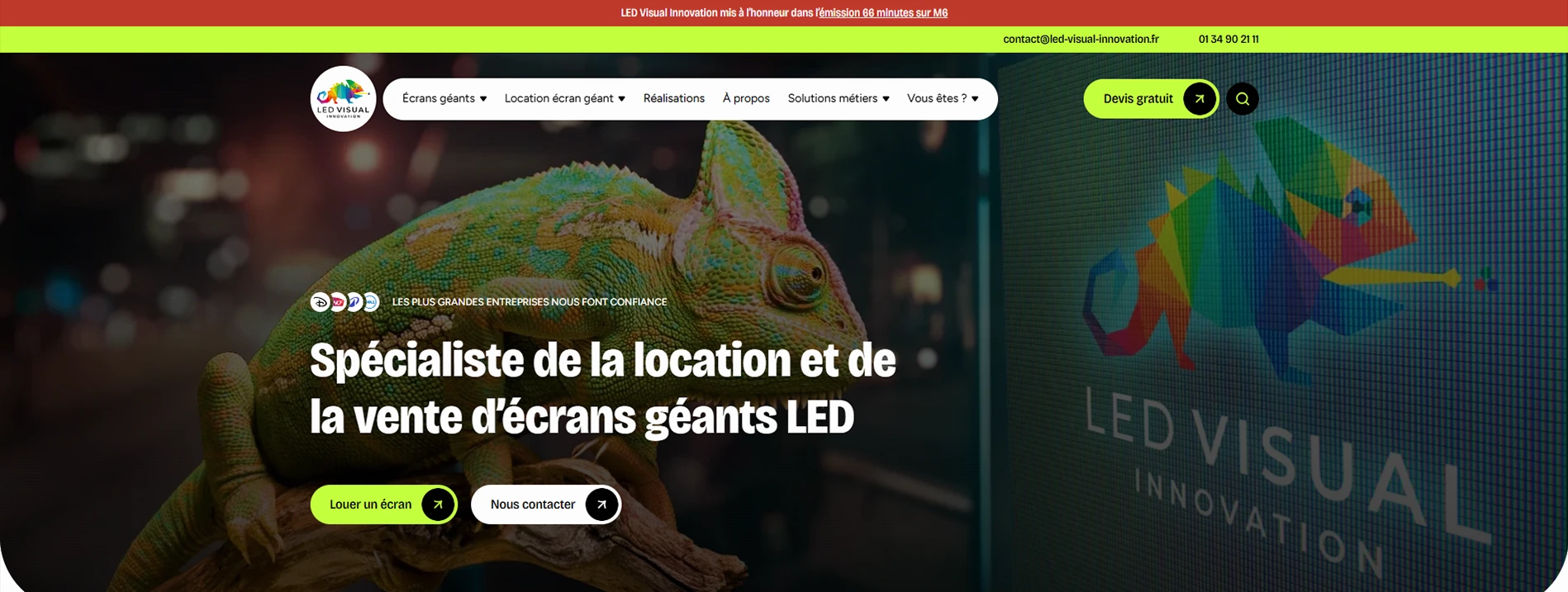This screenshot has width=1568, height=592.
Task: Click the first client logo badge
Action: 320,302
